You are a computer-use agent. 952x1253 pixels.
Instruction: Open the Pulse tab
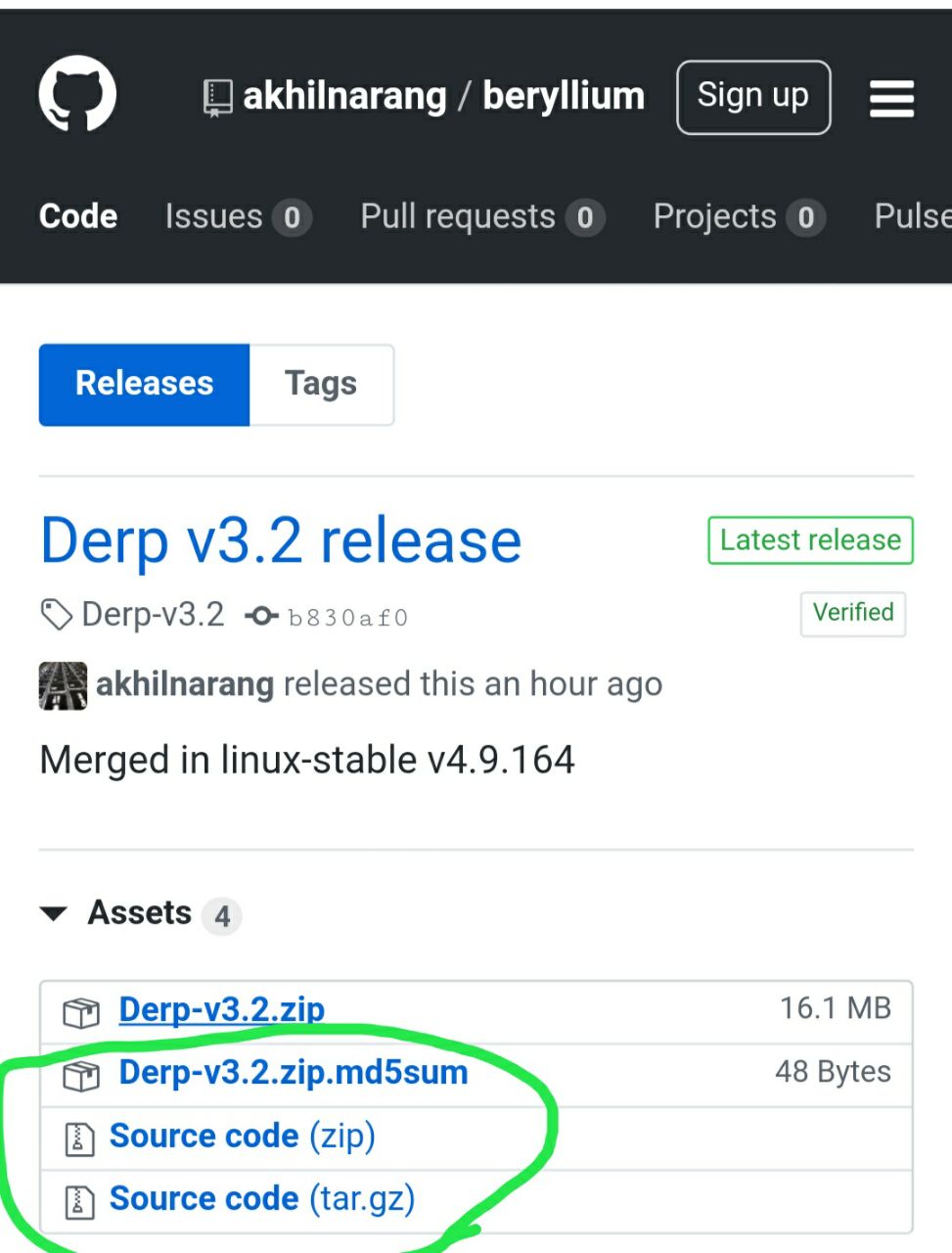pyautogui.click(x=912, y=216)
